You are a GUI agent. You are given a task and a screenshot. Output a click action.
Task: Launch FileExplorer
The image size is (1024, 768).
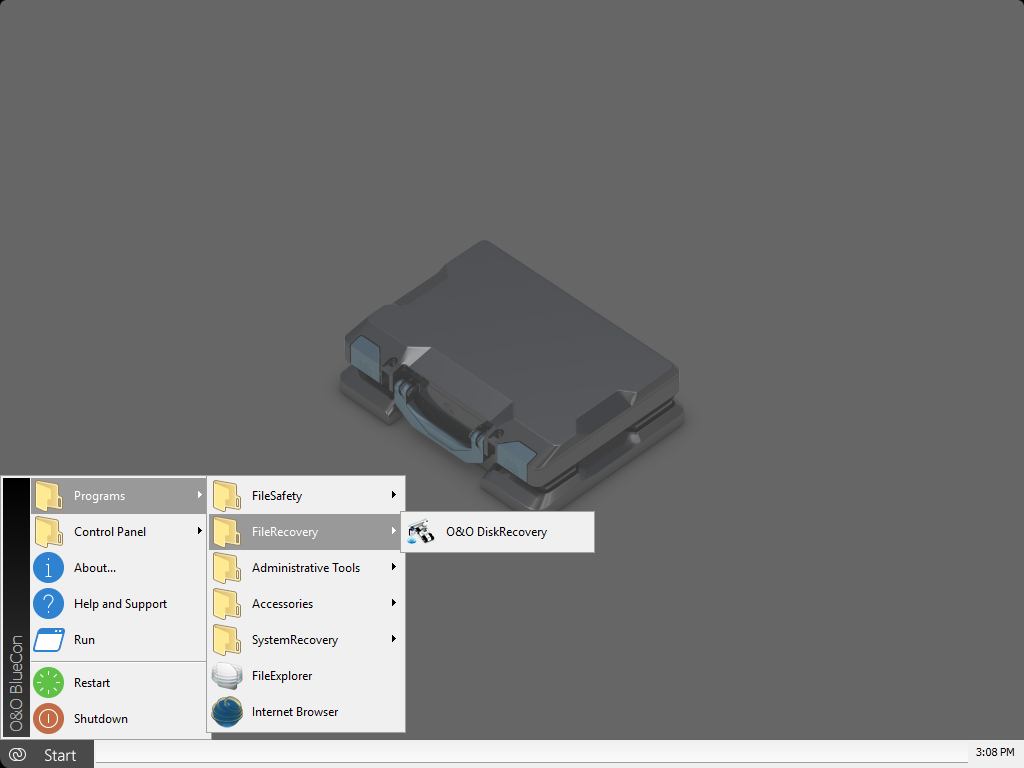306,675
